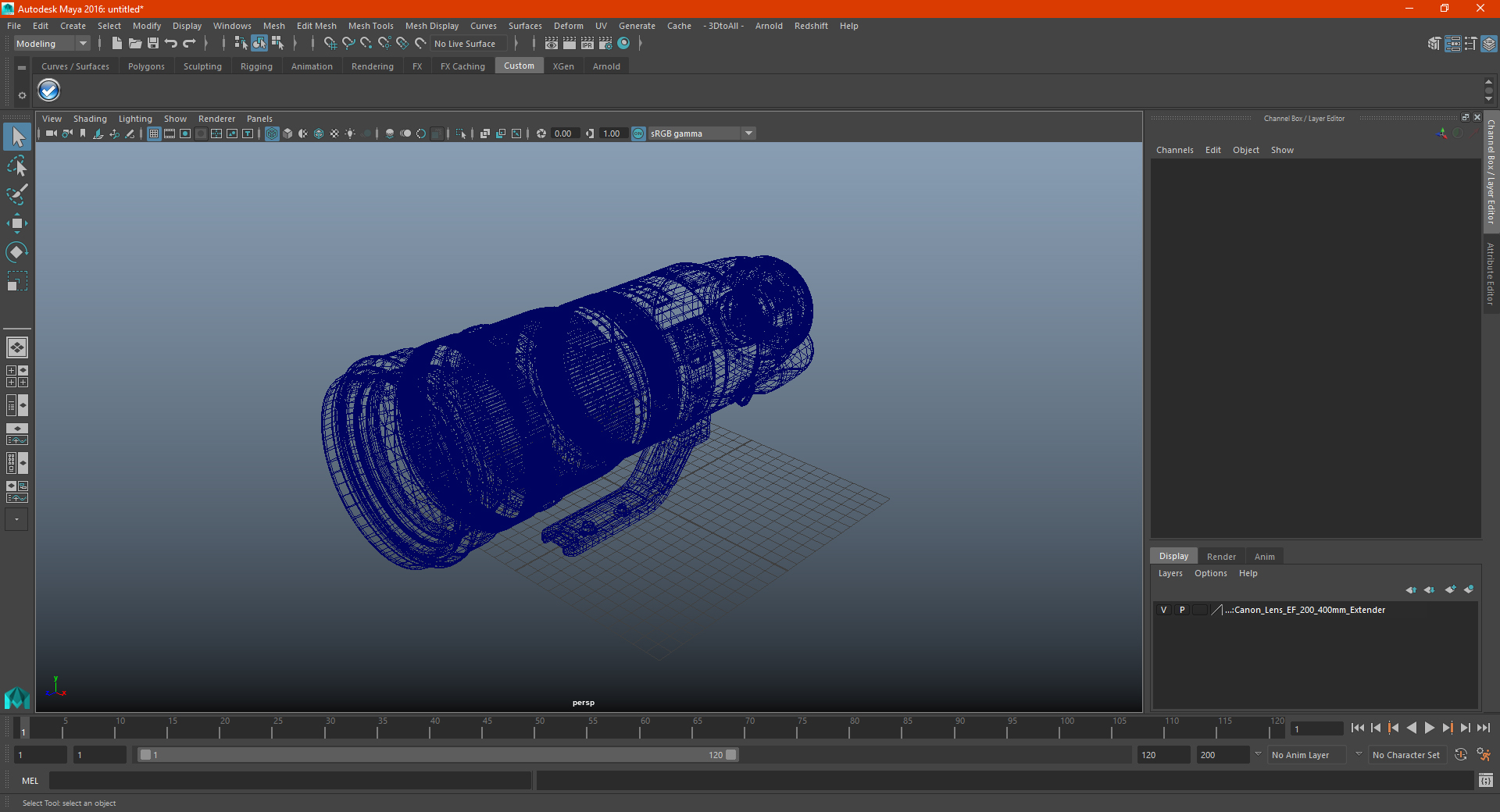Open the Deform menu
Image resolution: width=1500 pixels, height=812 pixels.
569,26
